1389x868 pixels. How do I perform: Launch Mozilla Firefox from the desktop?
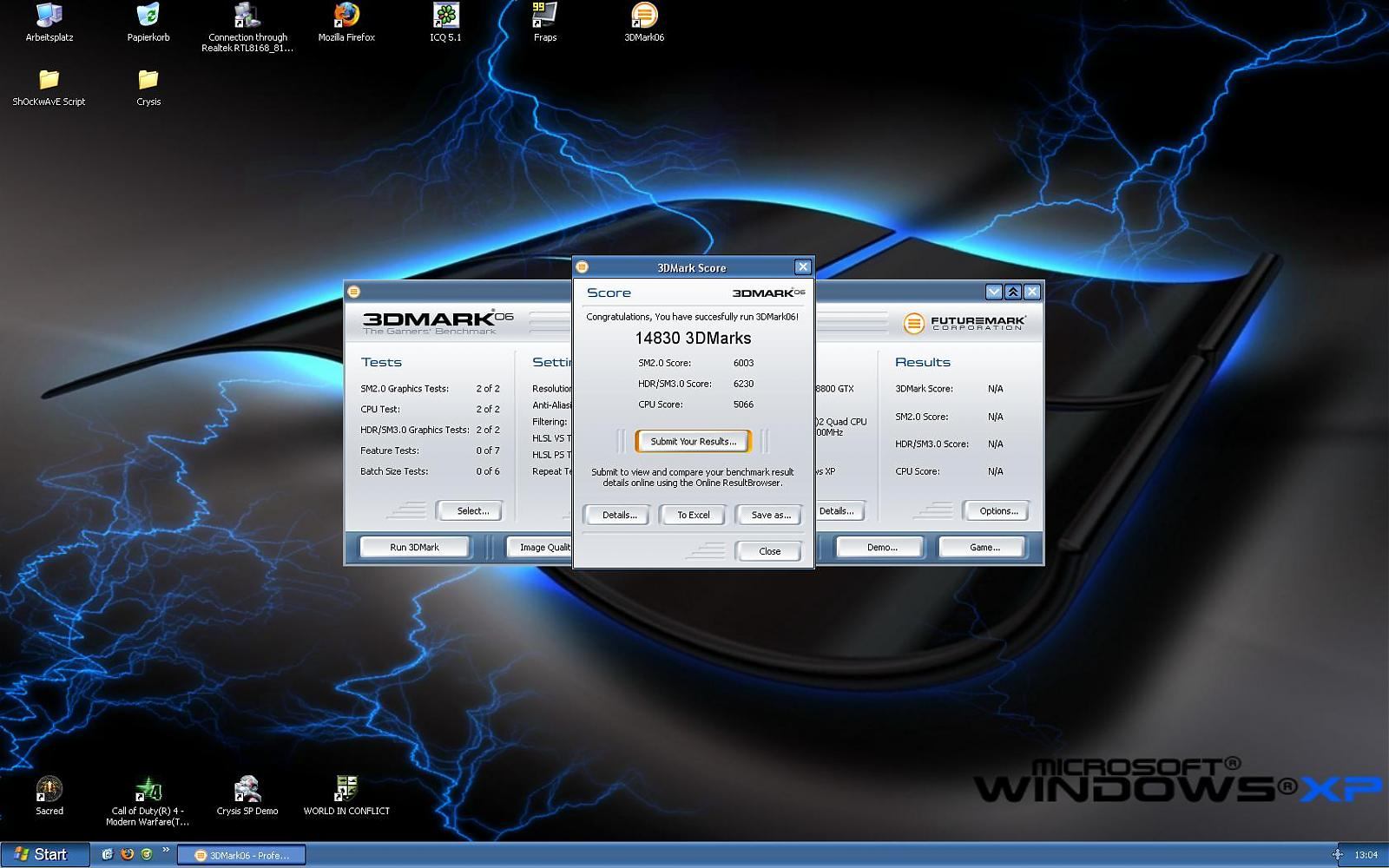(346, 16)
